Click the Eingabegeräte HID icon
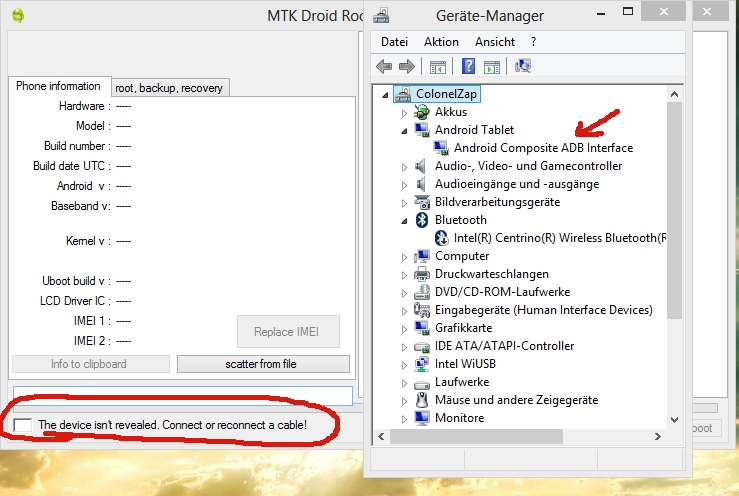Screen dimensions: 739x496 (422, 310)
